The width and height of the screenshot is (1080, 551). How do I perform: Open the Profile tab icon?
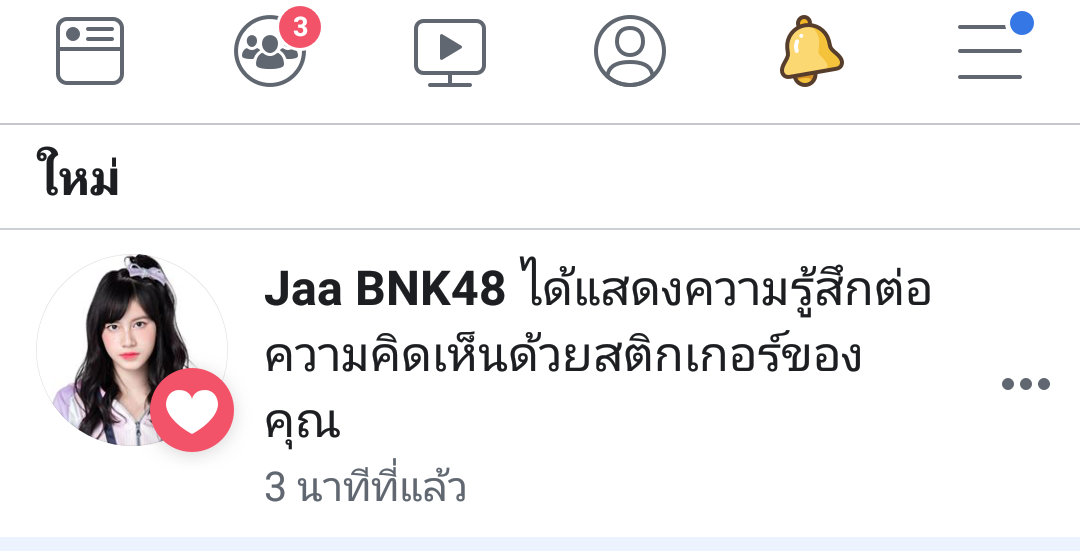coord(630,51)
